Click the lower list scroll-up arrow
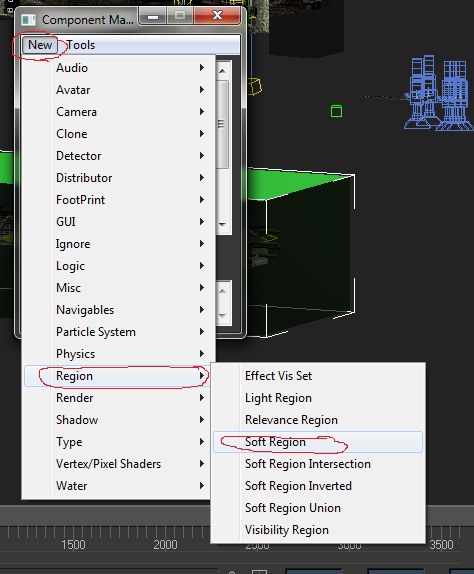 pyautogui.click(x=222, y=291)
